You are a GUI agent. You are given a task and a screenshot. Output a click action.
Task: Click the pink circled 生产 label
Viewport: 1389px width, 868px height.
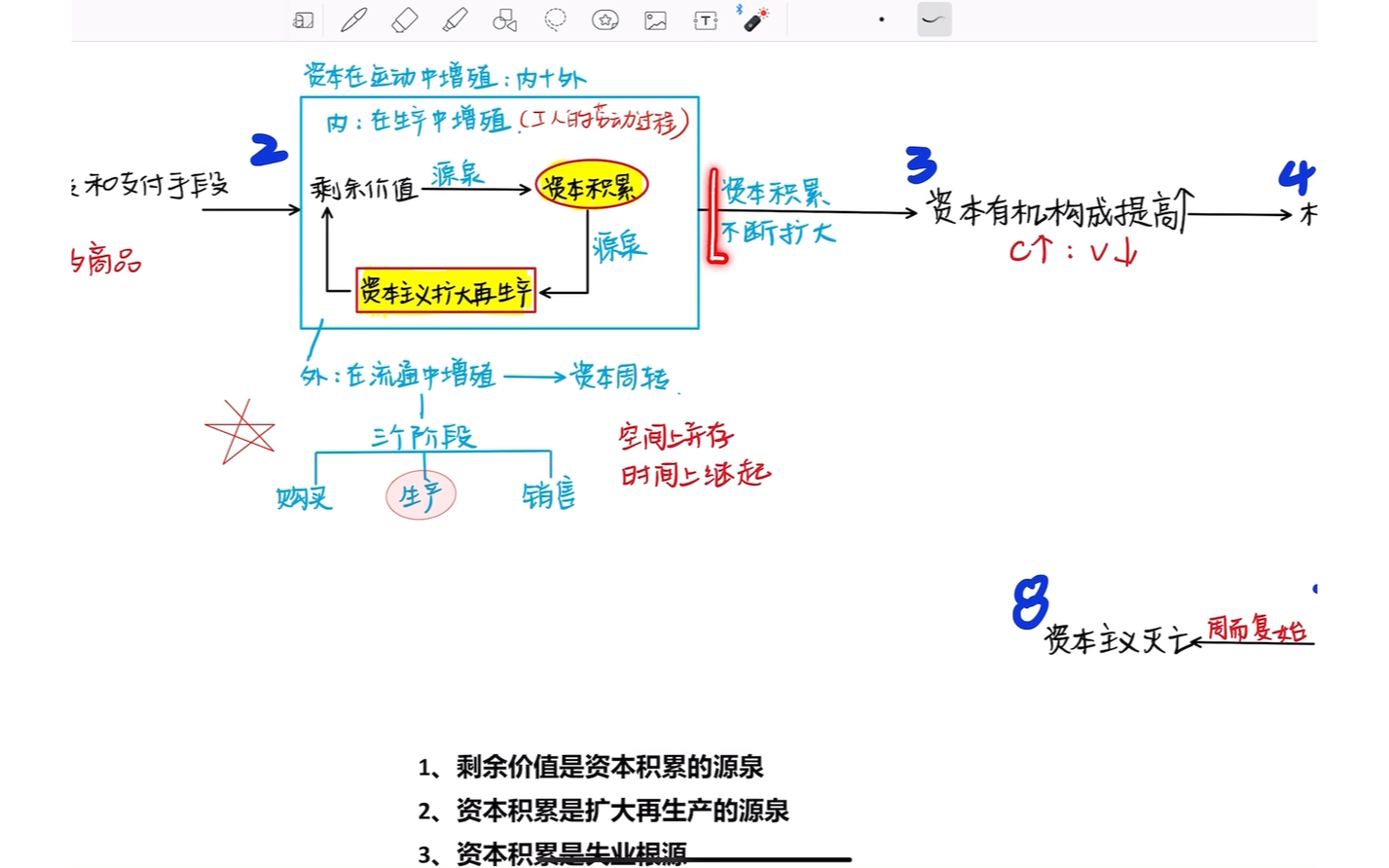(420, 495)
